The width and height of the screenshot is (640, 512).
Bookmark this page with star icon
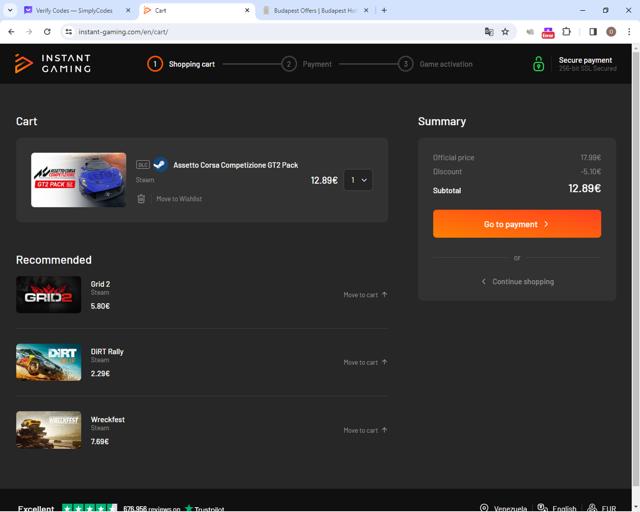pyautogui.click(x=505, y=32)
